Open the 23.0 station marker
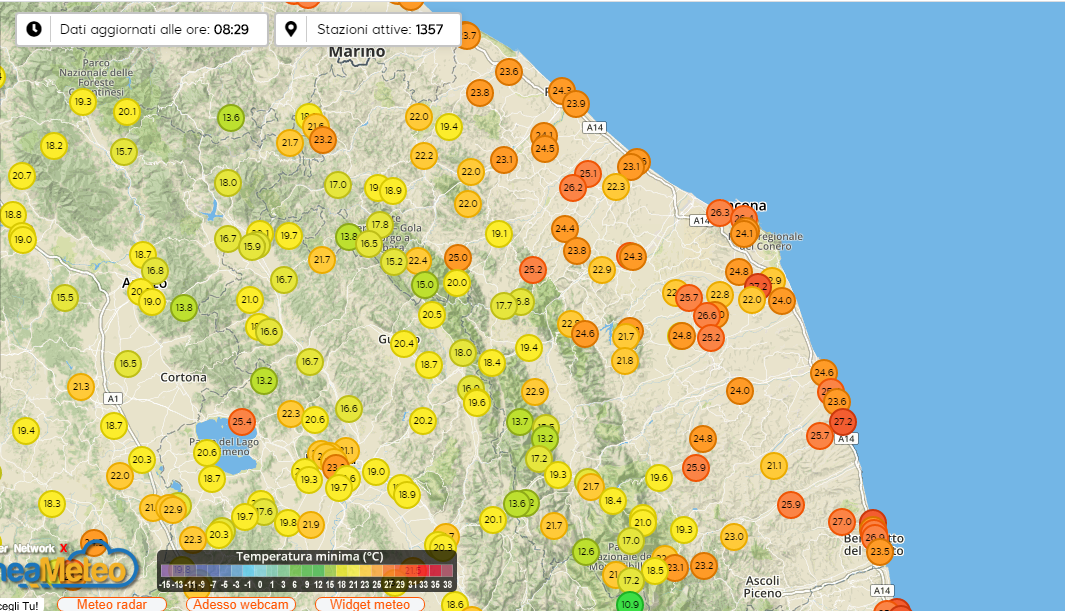The height and width of the screenshot is (611, 1065). (734, 537)
